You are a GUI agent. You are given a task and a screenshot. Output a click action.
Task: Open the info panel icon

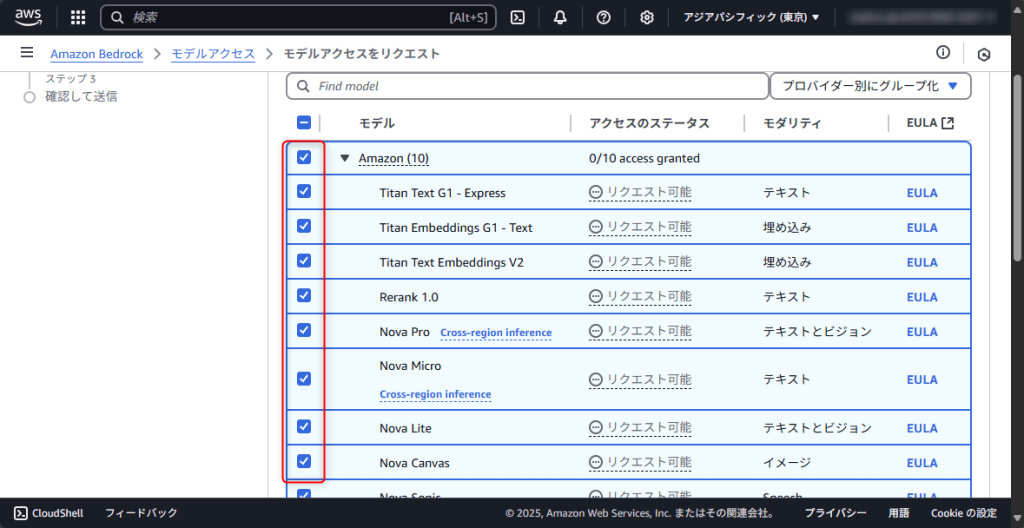point(942,52)
